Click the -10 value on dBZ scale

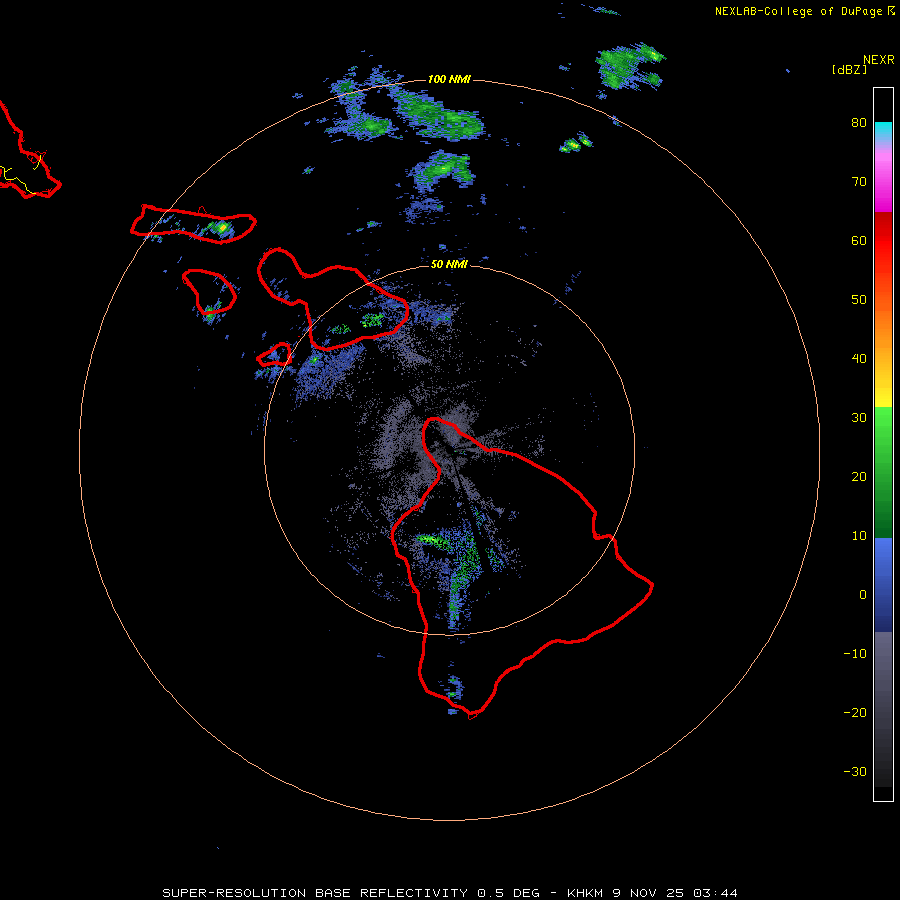[855, 654]
